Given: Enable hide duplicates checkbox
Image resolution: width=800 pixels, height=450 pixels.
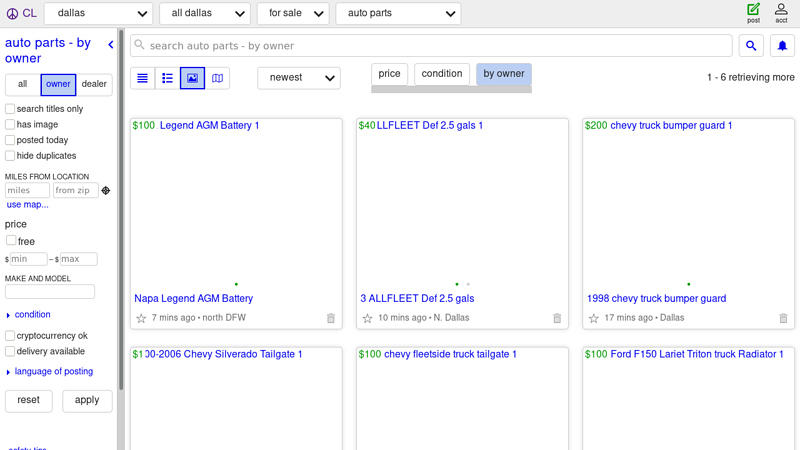Looking at the screenshot, I should (x=10, y=155).
